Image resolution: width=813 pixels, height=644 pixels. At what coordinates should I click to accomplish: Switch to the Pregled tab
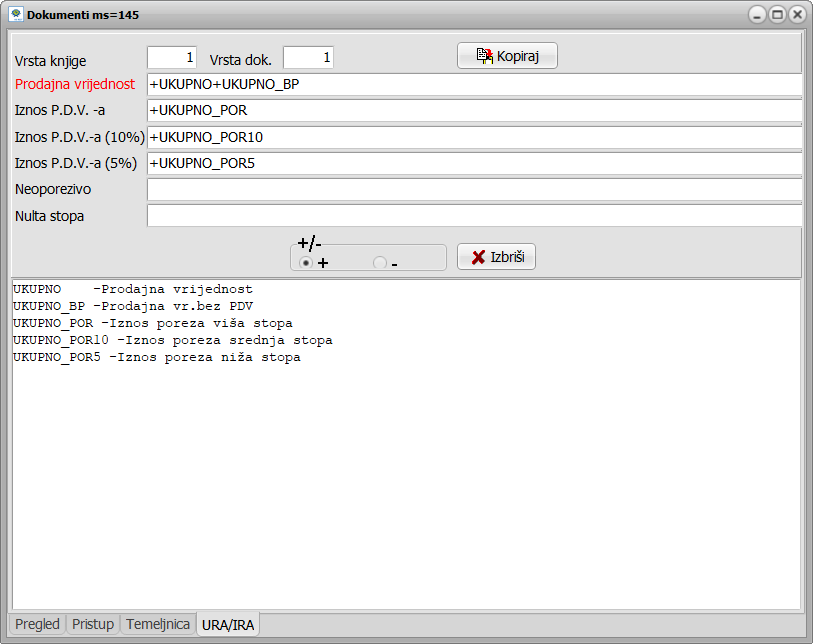(x=37, y=624)
